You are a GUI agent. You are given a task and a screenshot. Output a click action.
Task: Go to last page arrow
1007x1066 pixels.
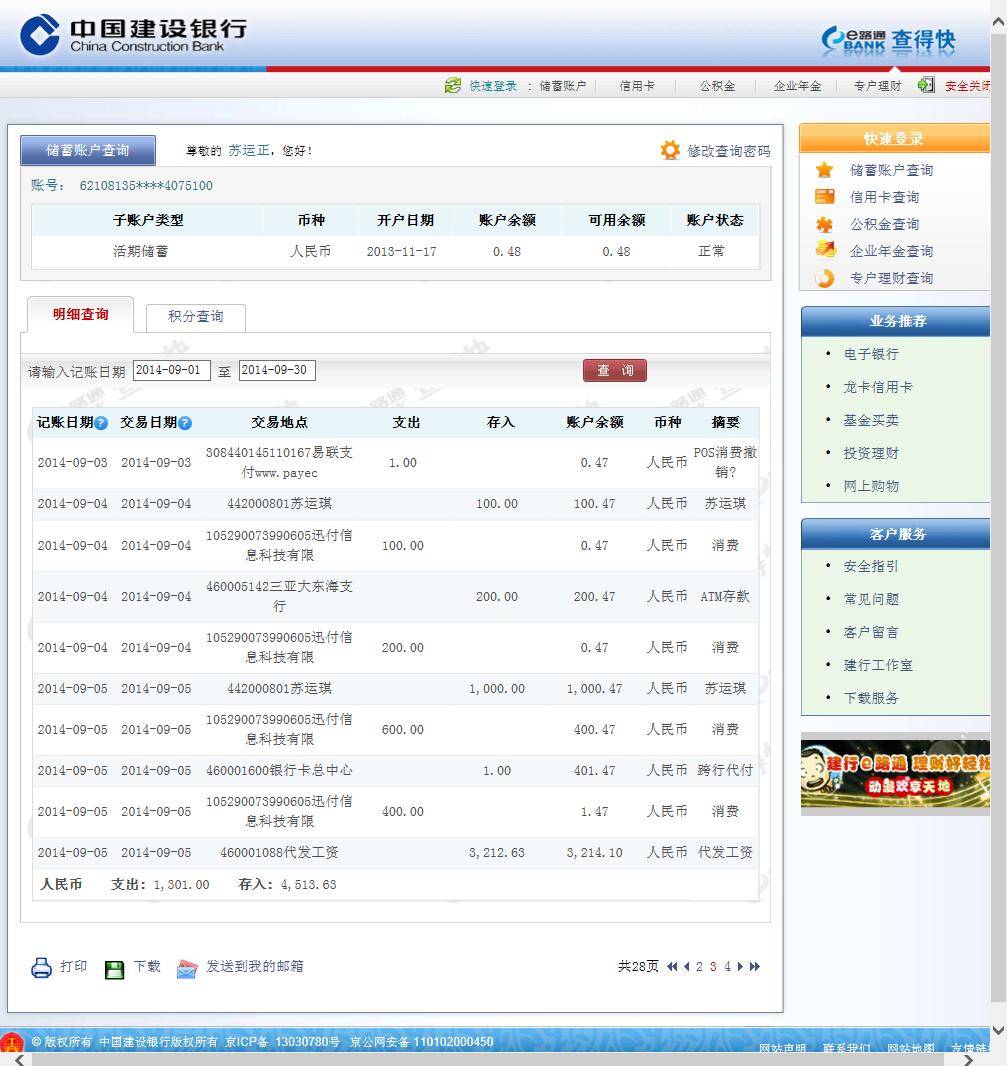755,967
